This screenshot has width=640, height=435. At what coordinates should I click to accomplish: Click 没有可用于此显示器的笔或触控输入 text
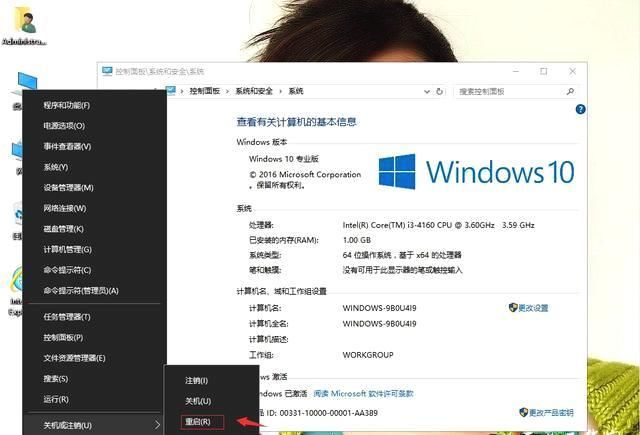coord(402,270)
